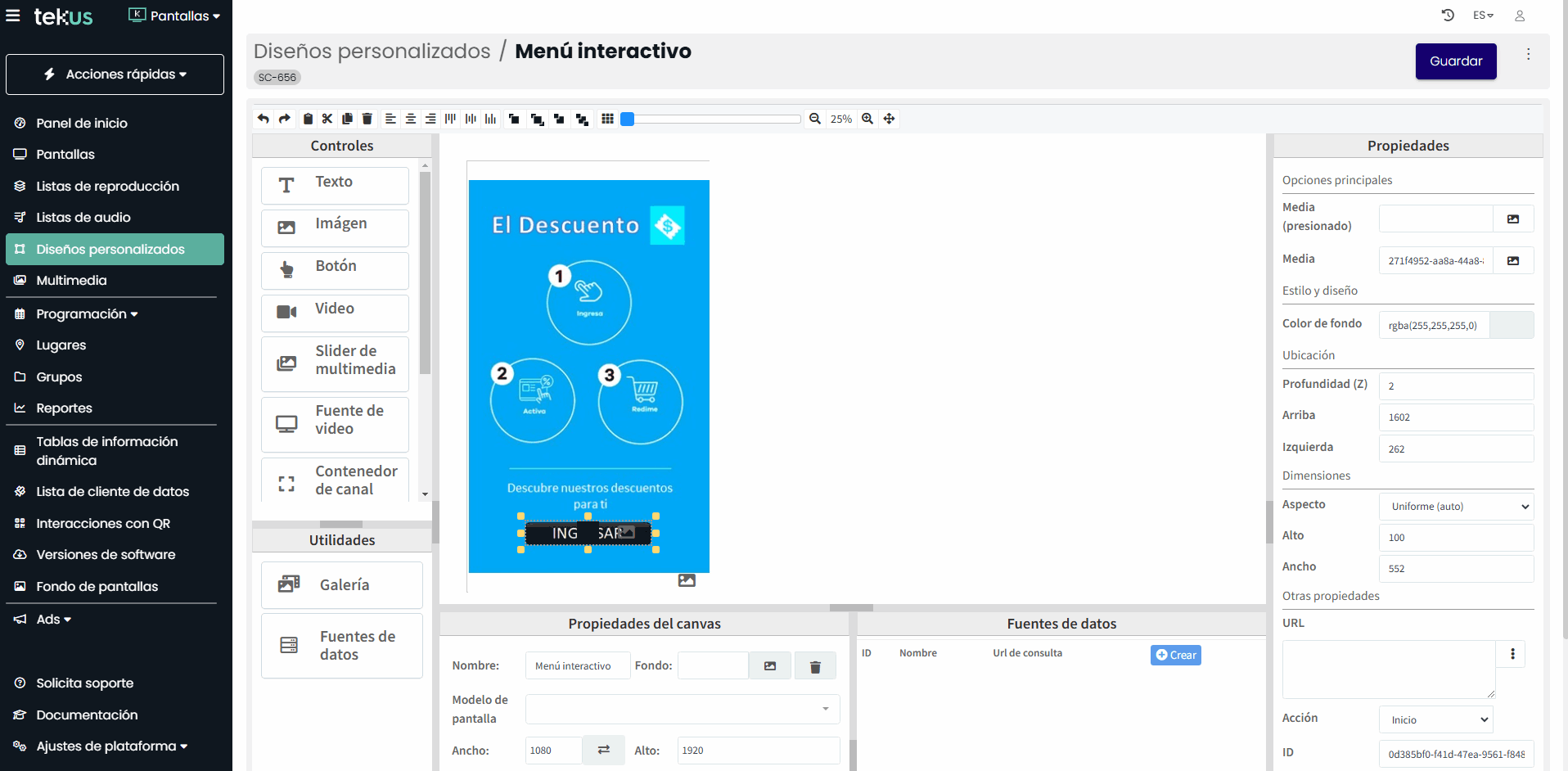Toggle the grid display icon
The height and width of the screenshot is (771, 1568).
(607, 119)
